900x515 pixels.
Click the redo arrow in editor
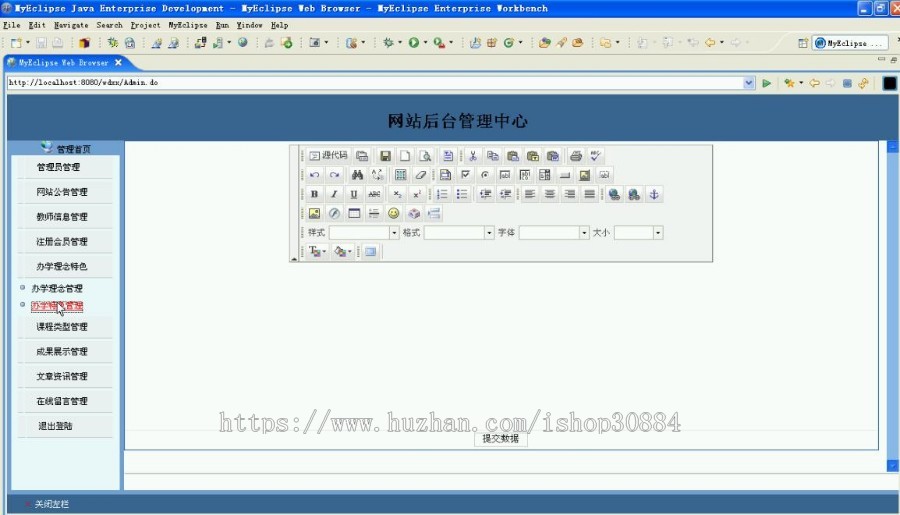pos(334,175)
